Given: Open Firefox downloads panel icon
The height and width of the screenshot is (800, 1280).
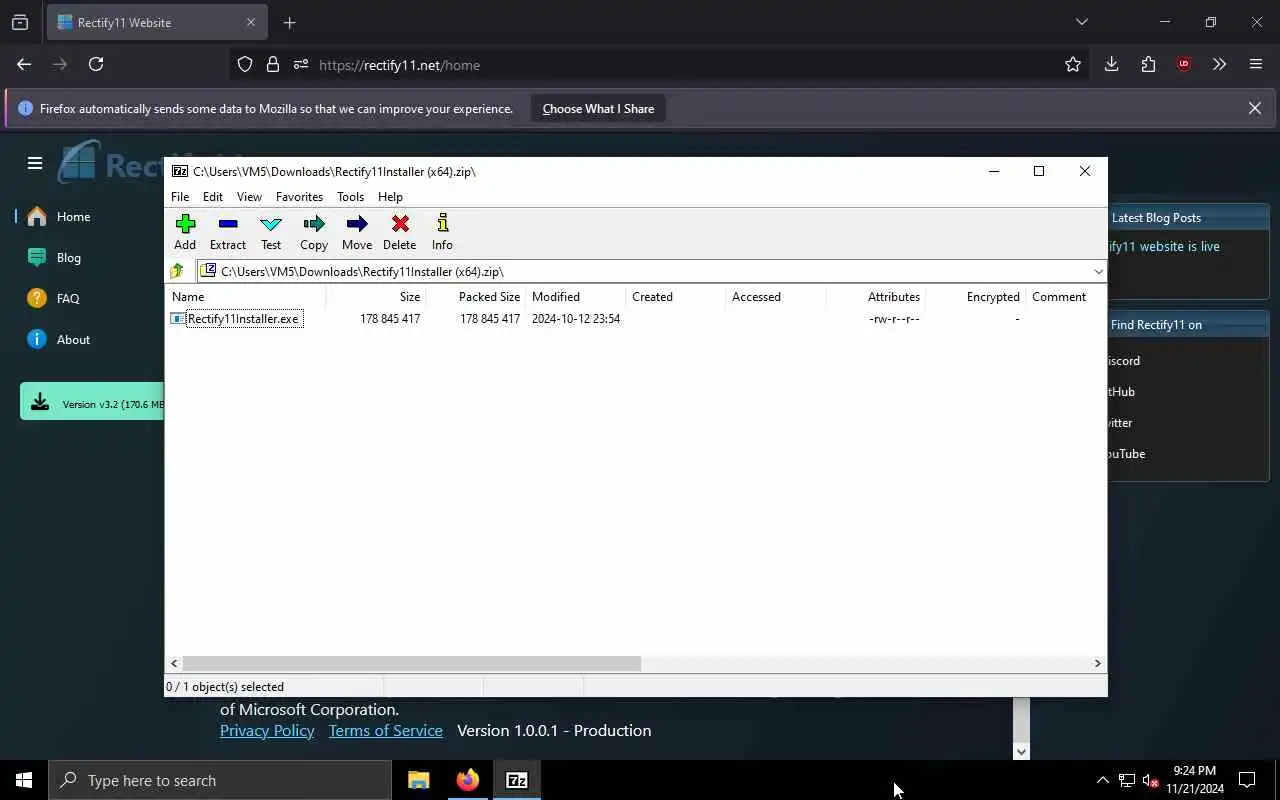Looking at the screenshot, I should 1111,64.
